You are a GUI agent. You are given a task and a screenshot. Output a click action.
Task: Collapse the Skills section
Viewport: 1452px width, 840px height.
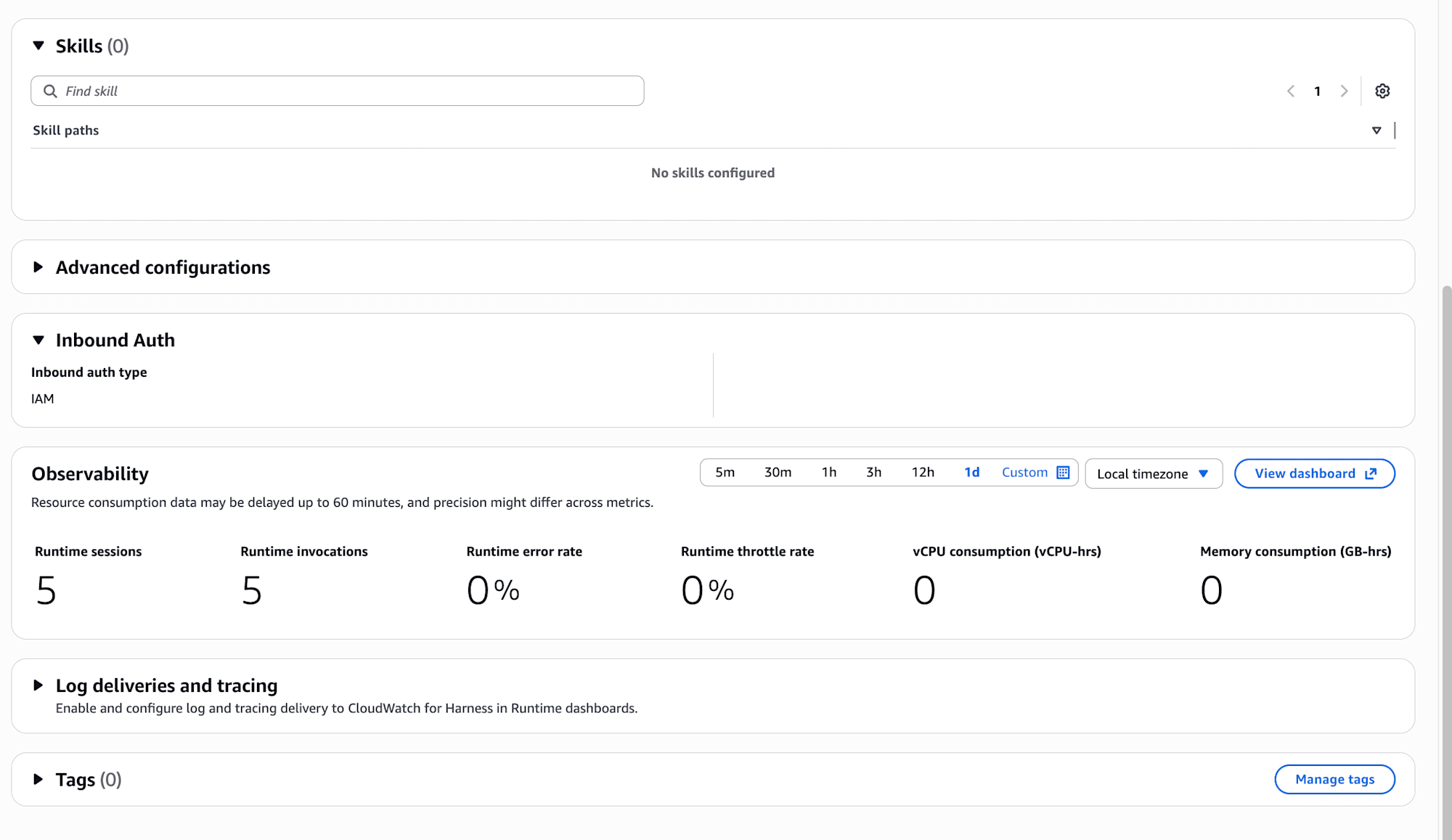click(38, 46)
